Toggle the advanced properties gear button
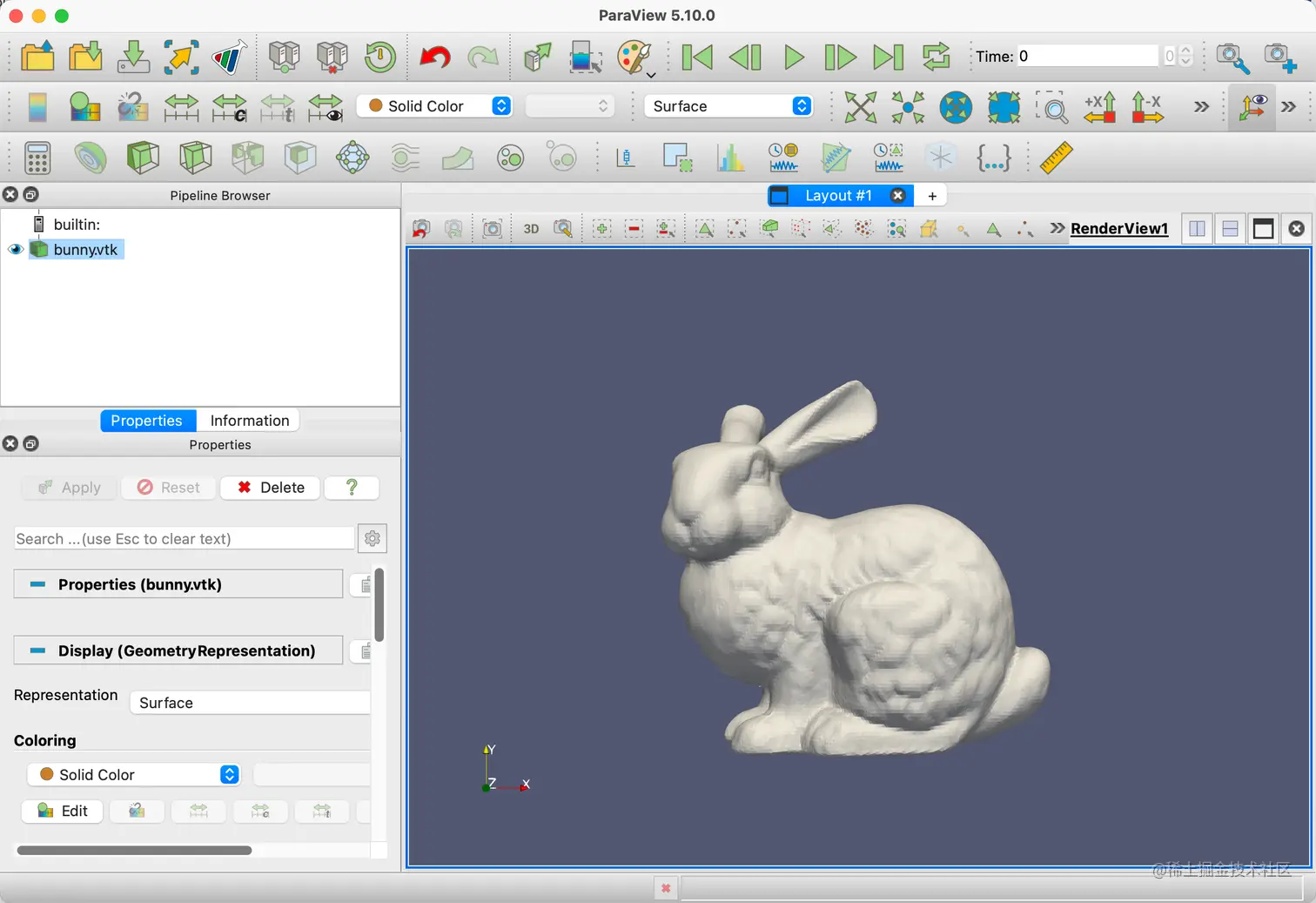 (373, 538)
